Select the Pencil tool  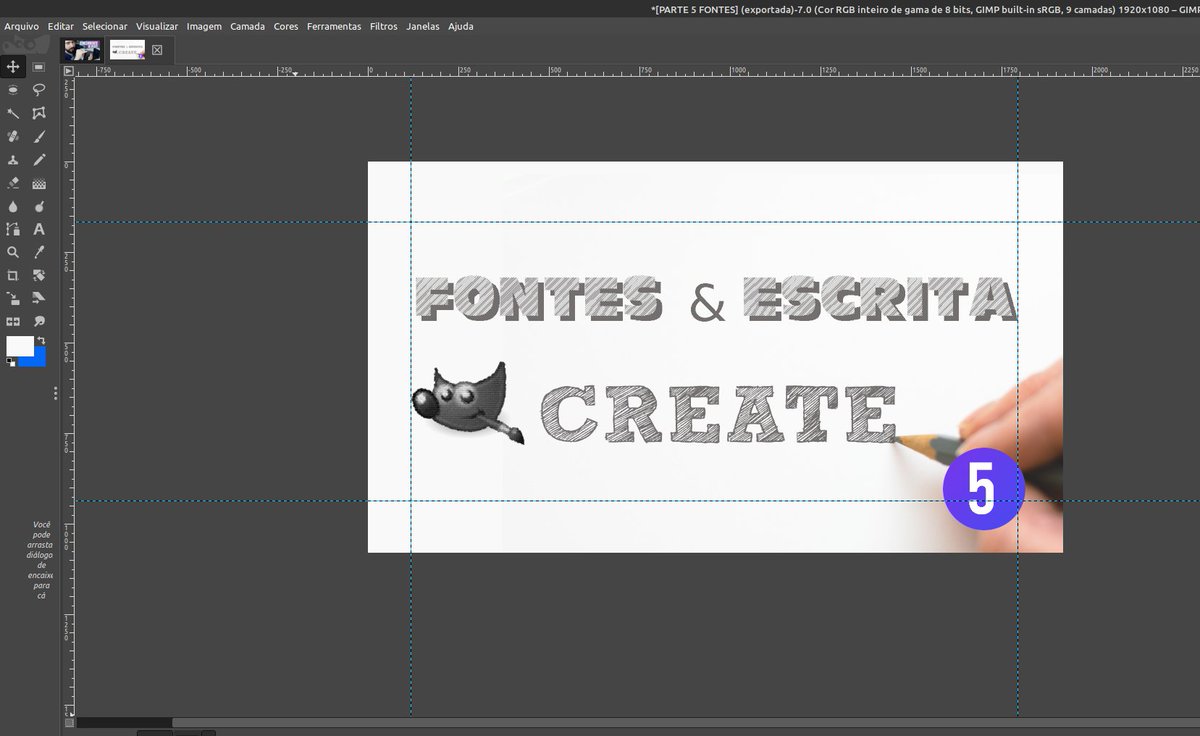coord(39,160)
